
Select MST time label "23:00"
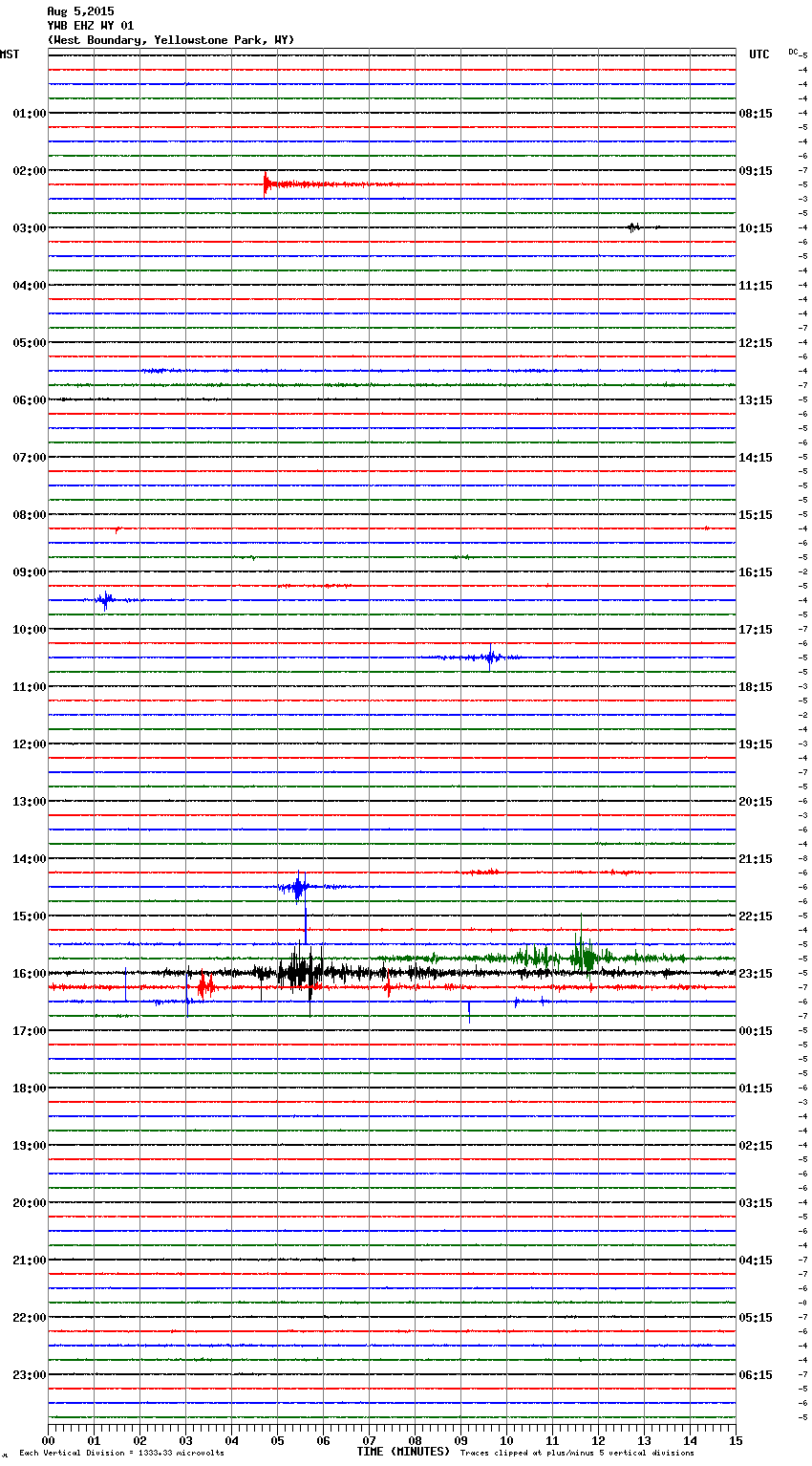point(30,1375)
